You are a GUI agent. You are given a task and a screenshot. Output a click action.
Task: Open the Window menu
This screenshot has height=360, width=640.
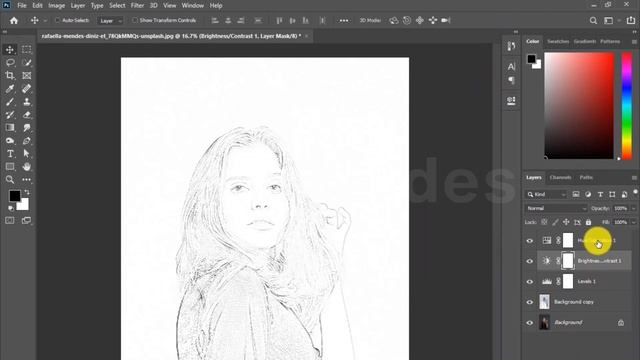192,6
